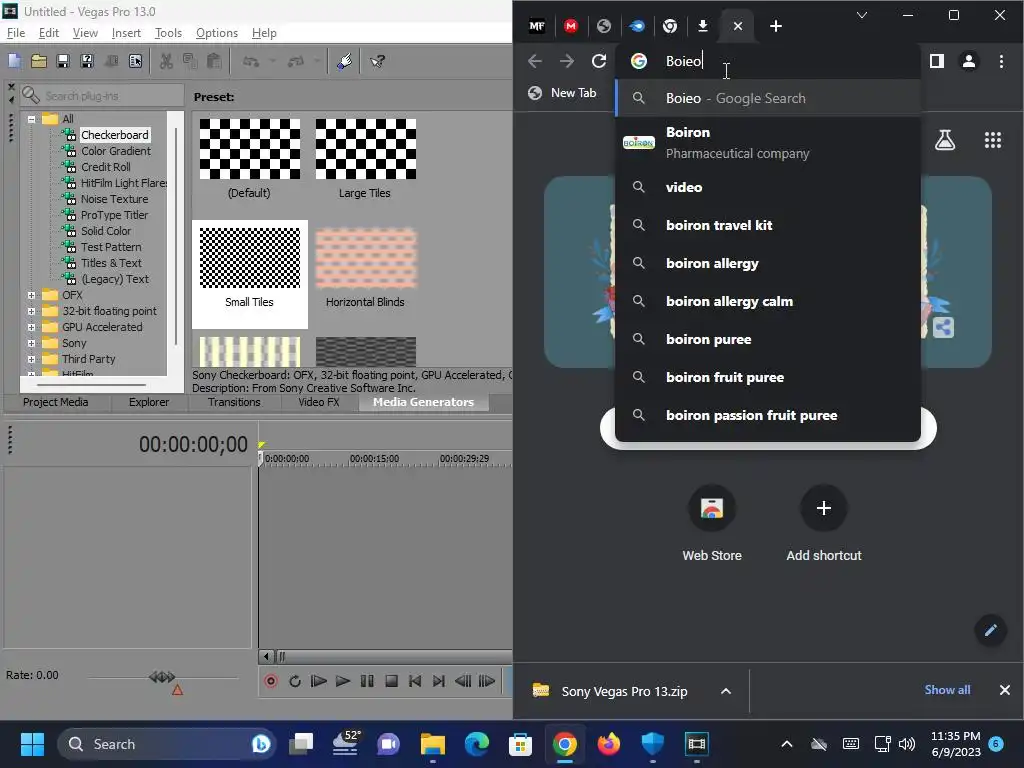Select ProType Titler generator

114,215
